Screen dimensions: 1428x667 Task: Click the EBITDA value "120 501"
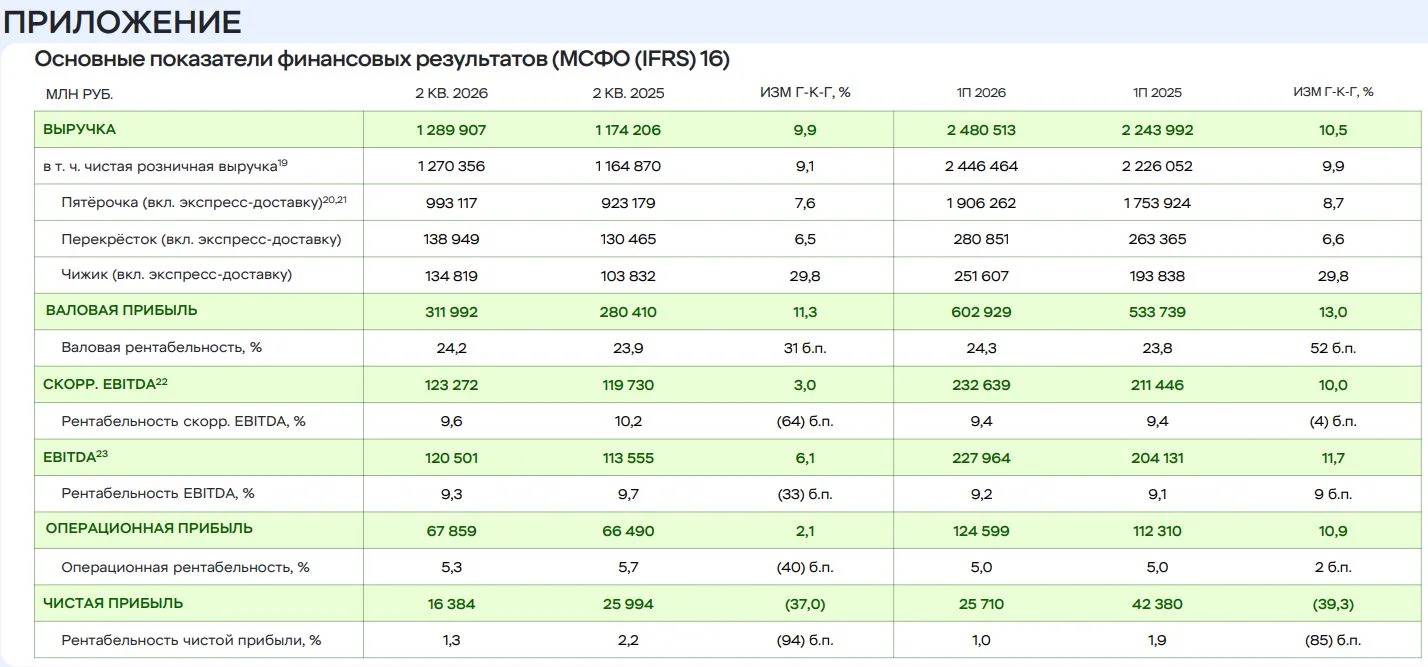[x=452, y=458]
